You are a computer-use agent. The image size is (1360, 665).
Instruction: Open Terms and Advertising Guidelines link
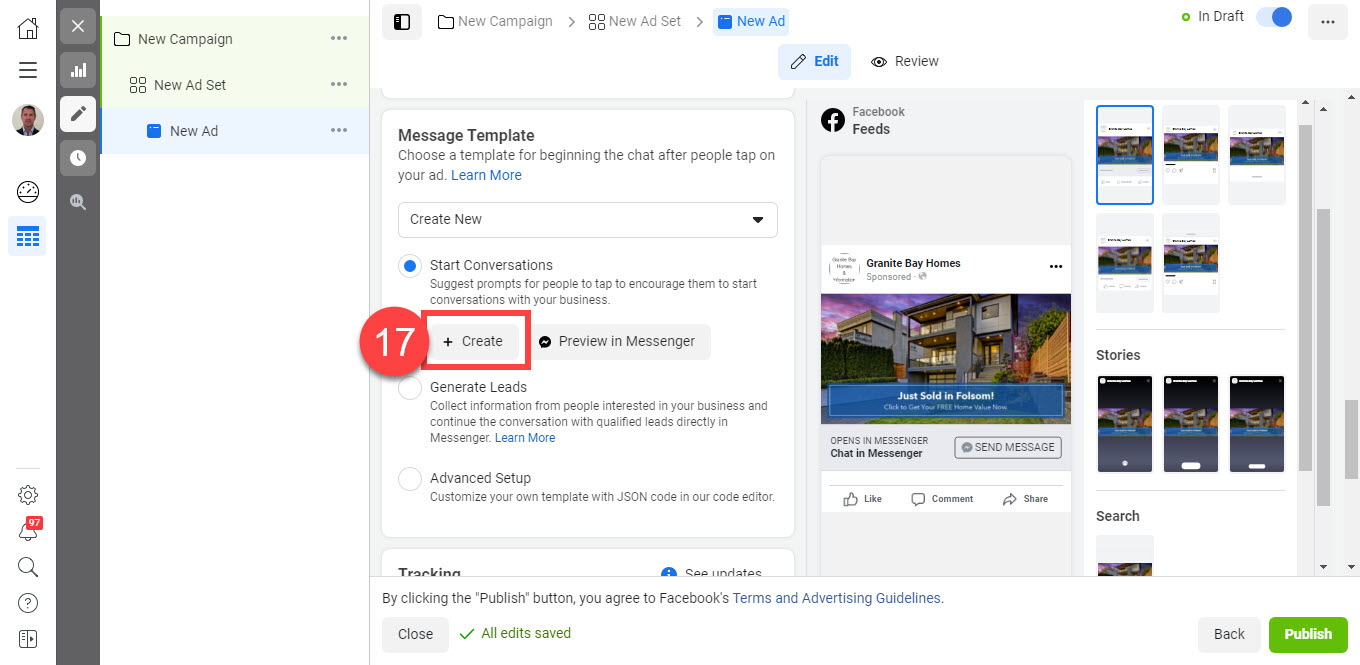[x=836, y=598]
